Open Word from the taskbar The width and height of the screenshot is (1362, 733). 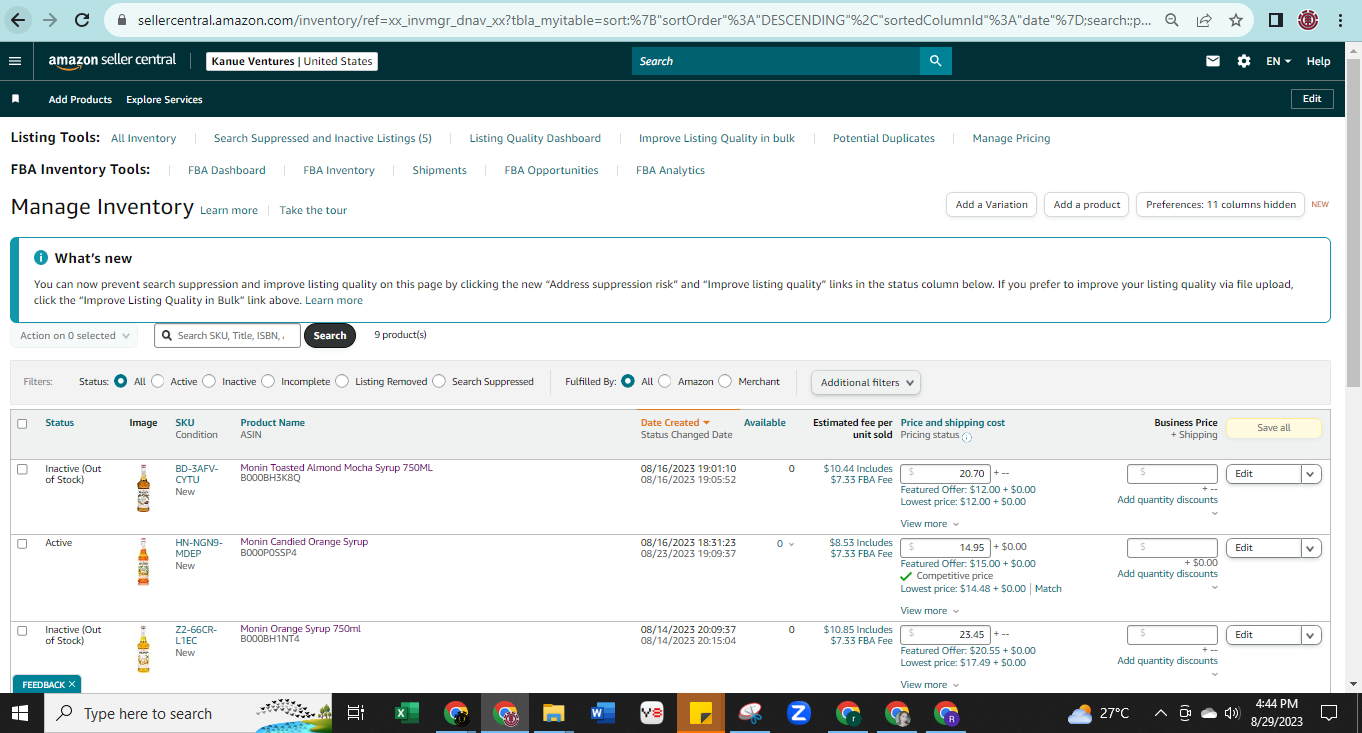click(x=602, y=713)
